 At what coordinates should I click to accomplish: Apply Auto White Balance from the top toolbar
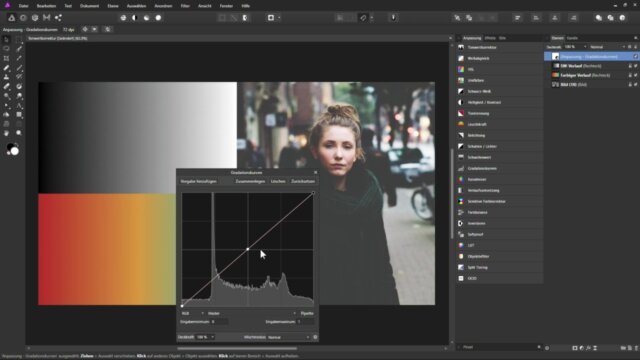pos(158,18)
